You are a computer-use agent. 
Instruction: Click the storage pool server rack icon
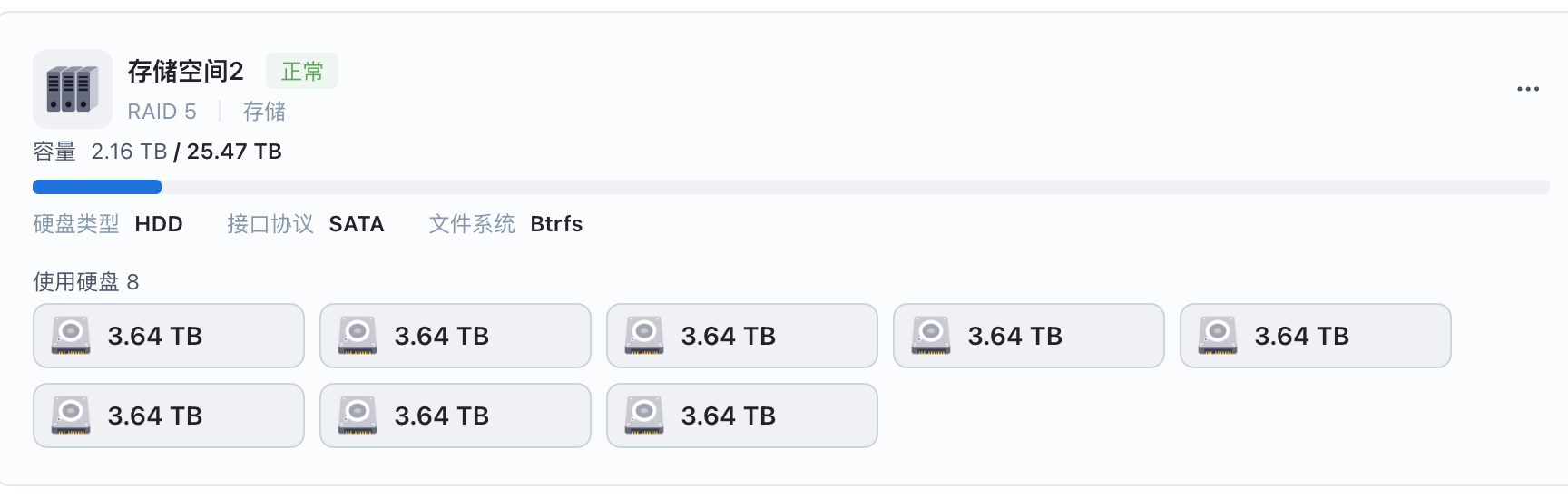click(x=73, y=89)
